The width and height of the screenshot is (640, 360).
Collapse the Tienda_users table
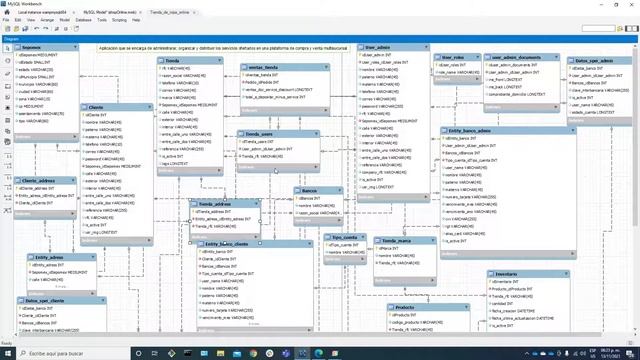tap(316, 133)
